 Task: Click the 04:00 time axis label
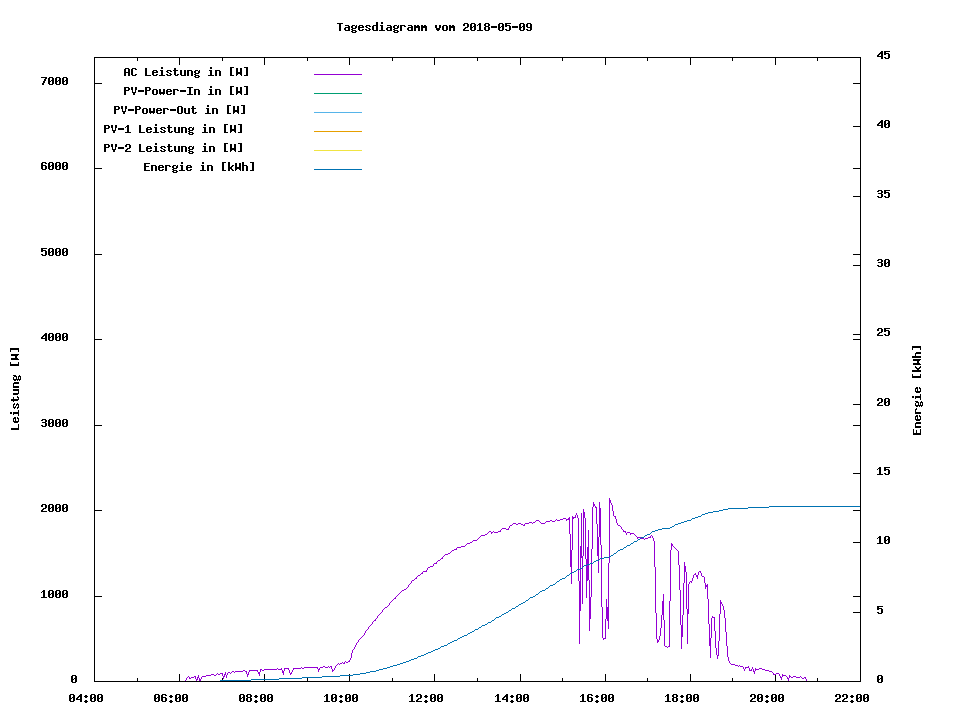86,698
